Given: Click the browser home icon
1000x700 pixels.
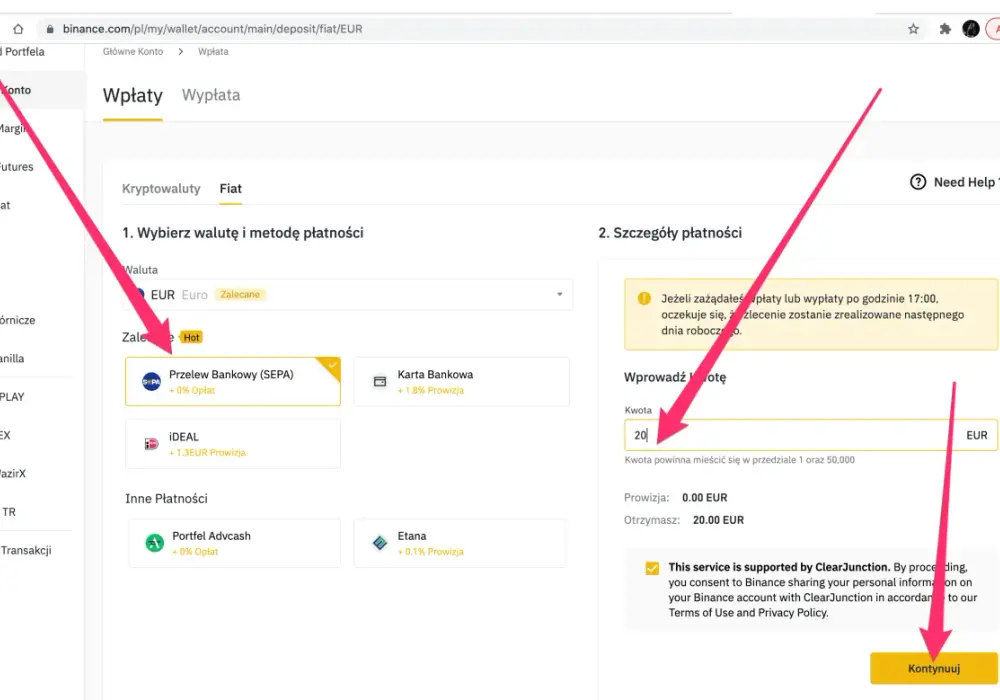Looking at the screenshot, I should pyautogui.click(x=18, y=29).
